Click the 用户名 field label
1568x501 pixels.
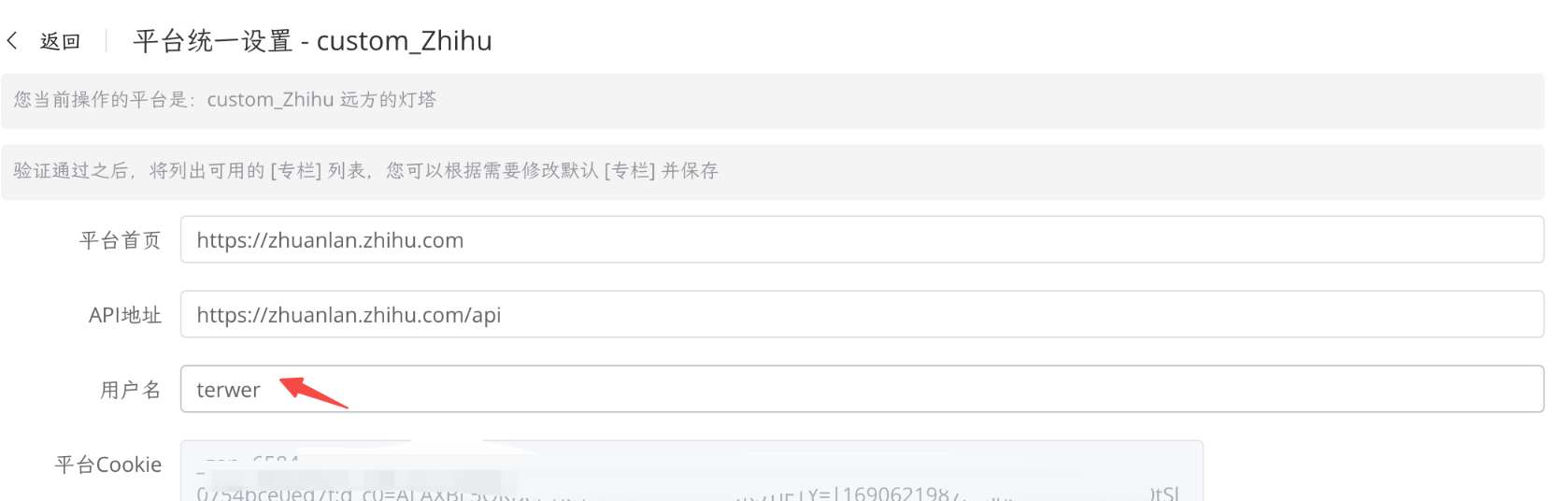tap(131, 390)
